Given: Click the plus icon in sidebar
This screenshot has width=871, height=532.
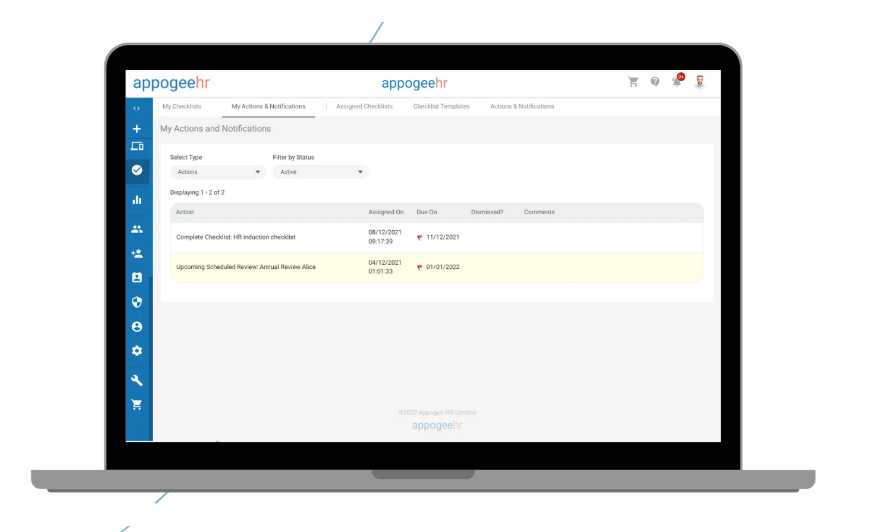Looking at the screenshot, I should point(137,129).
